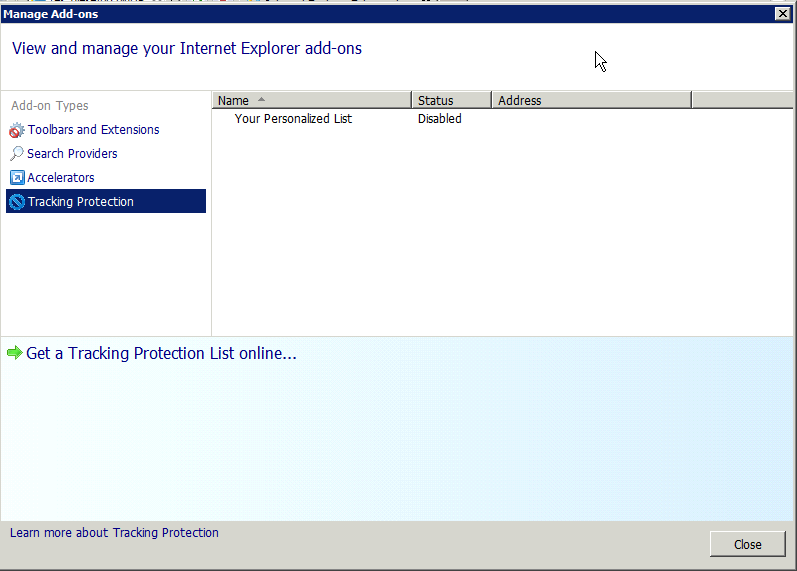Open the Search Providers add-on type

72,154
